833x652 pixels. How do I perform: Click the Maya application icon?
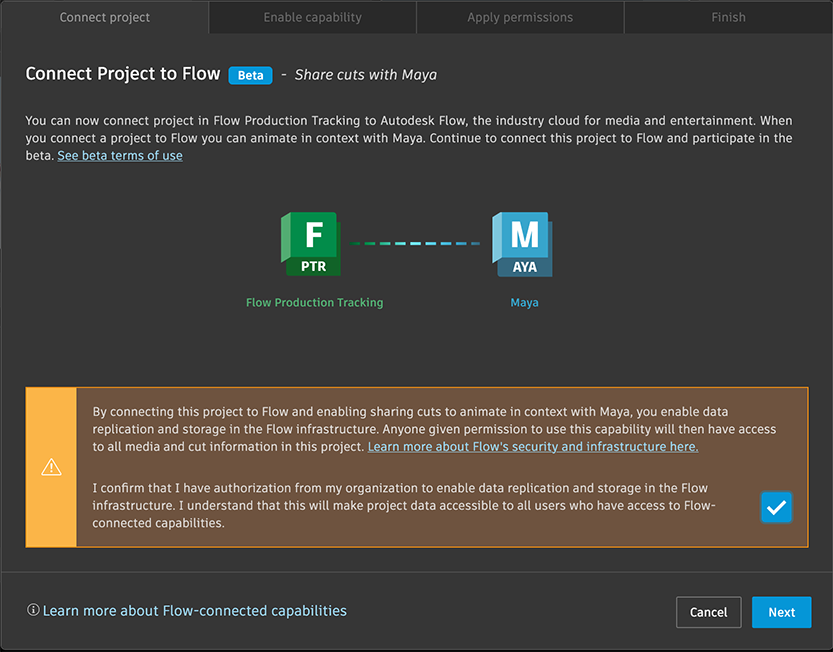522,244
